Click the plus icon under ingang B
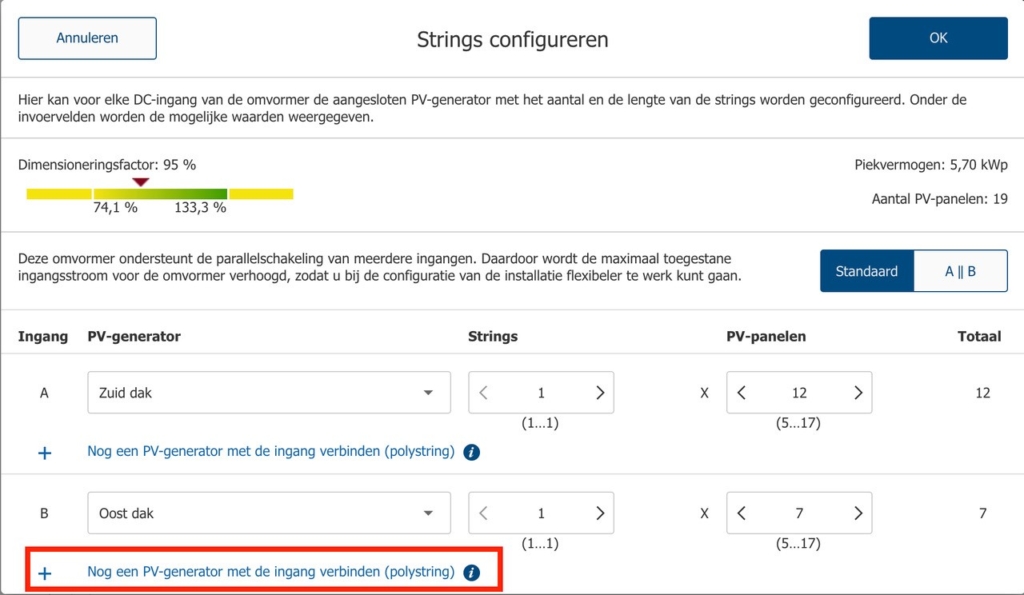Screen dimensions: 1024x595 click(x=44, y=573)
